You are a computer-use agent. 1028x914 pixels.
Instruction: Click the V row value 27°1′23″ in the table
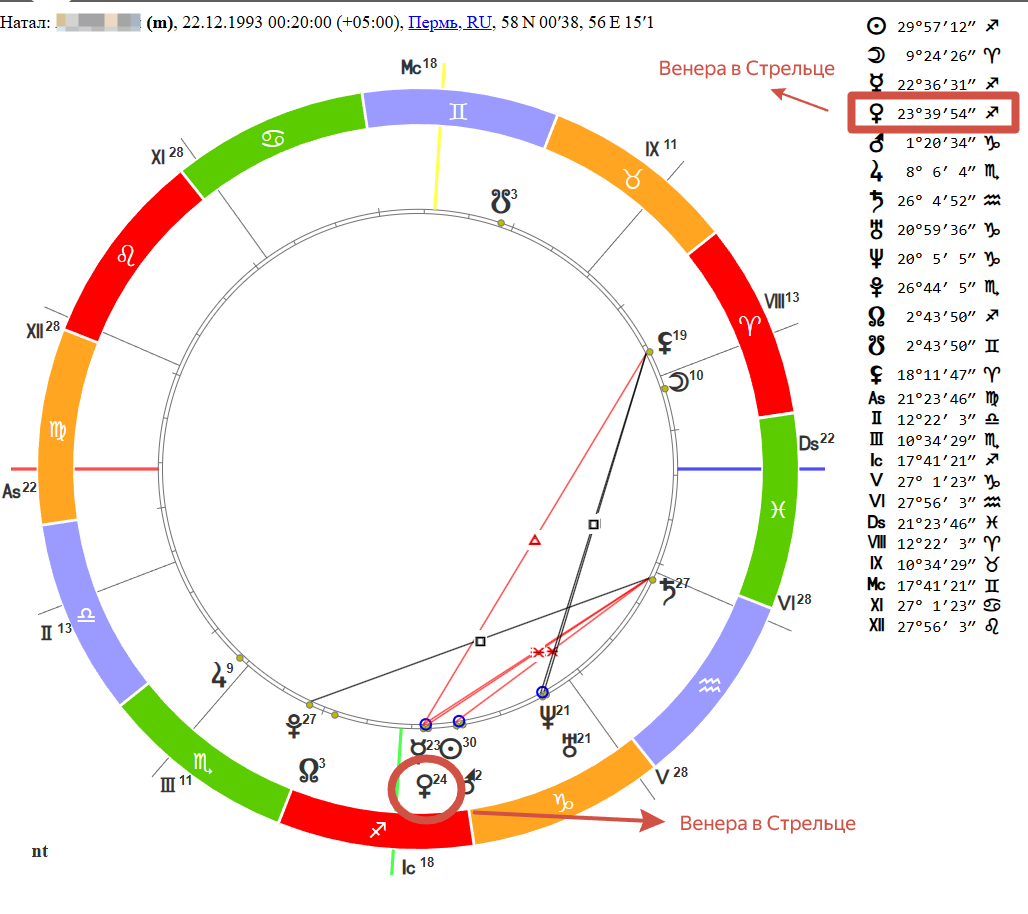[x=937, y=481]
